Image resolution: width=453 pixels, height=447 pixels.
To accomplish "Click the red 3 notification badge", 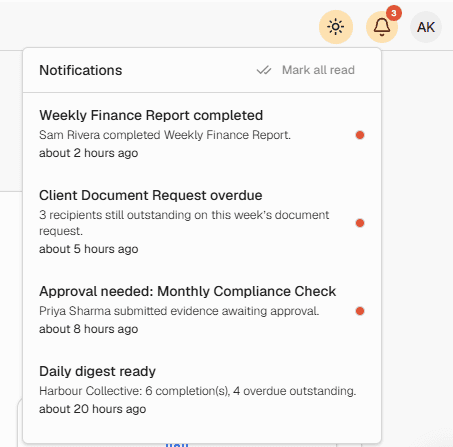I will [394, 13].
